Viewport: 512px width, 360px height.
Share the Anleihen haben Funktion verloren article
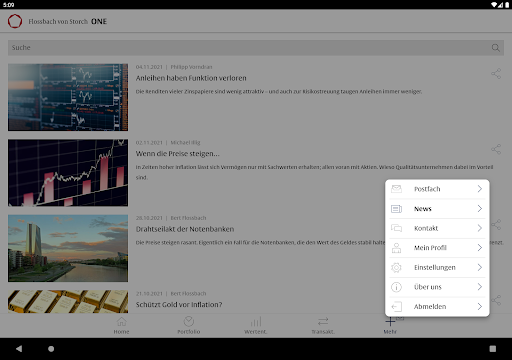[x=496, y=74]
